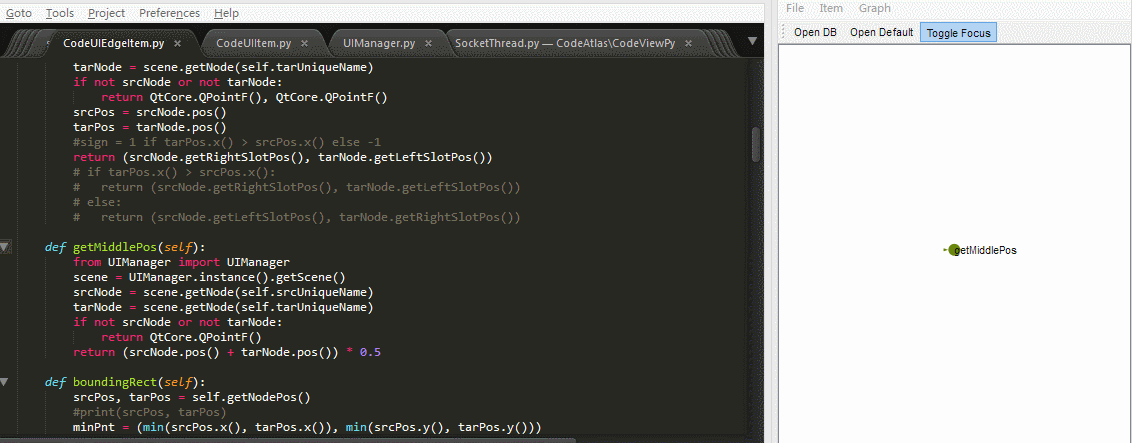The width and height of the screenshot is (1132, 443).
Task: Close the UIManager.py tab
Action: 428,43
